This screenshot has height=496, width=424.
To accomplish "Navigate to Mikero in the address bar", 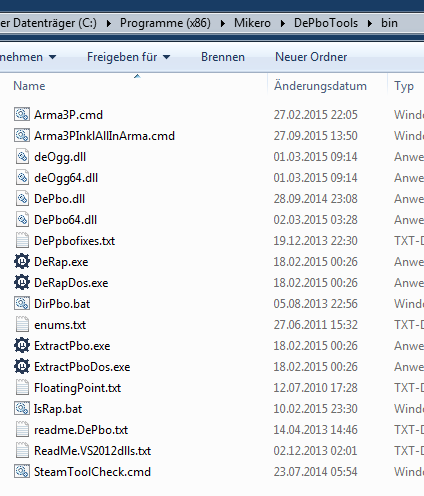I will (252, 23).
